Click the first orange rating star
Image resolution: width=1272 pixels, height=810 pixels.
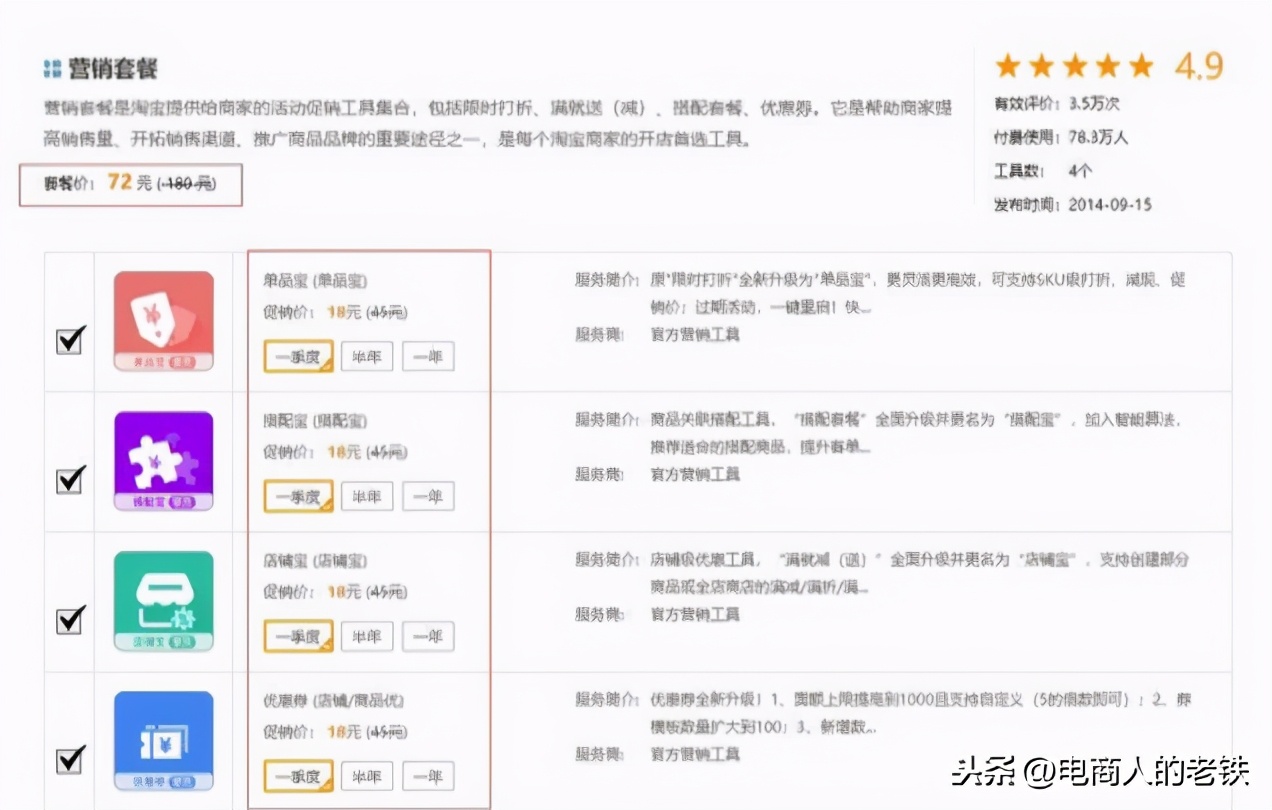pos(1009,64)
